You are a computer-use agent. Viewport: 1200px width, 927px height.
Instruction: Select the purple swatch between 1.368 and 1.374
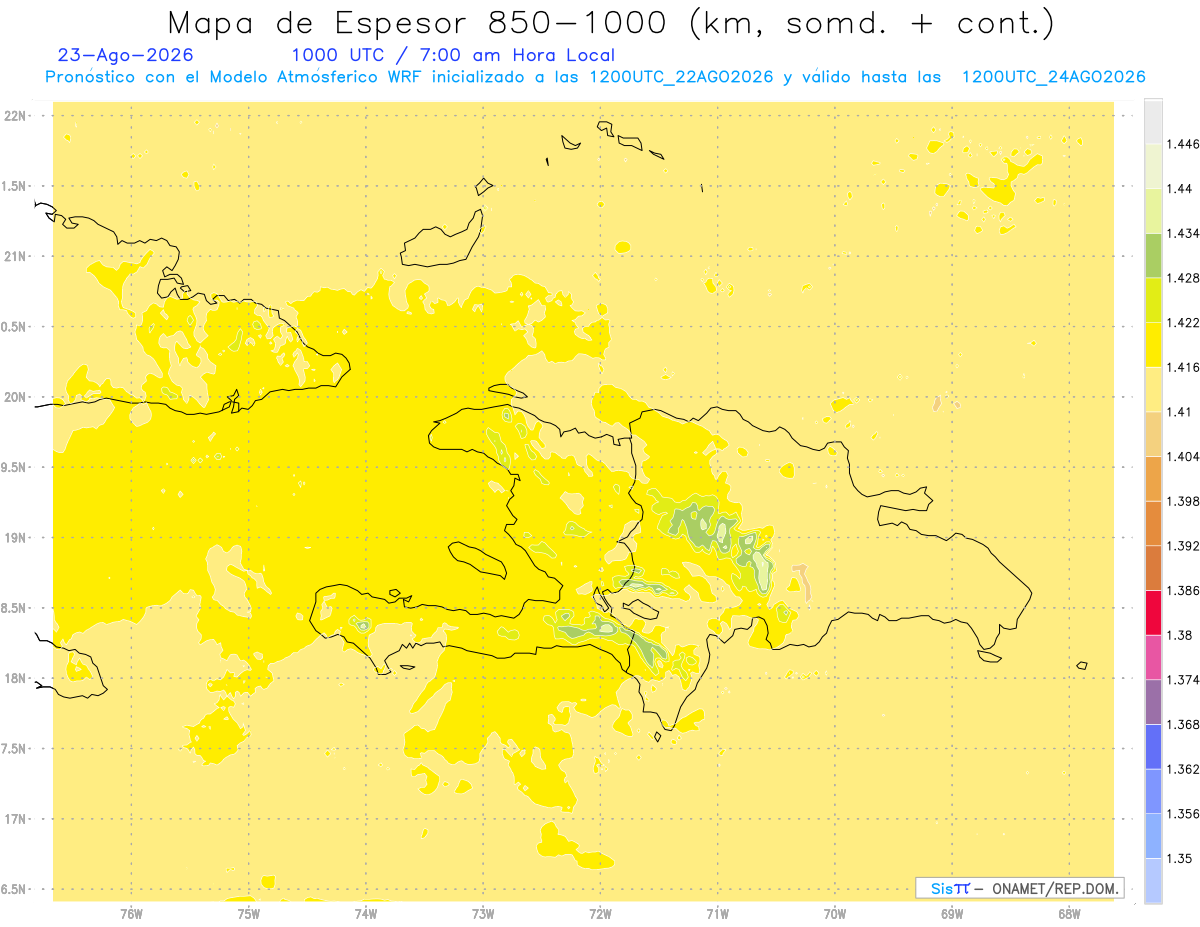pos(1153,701)
